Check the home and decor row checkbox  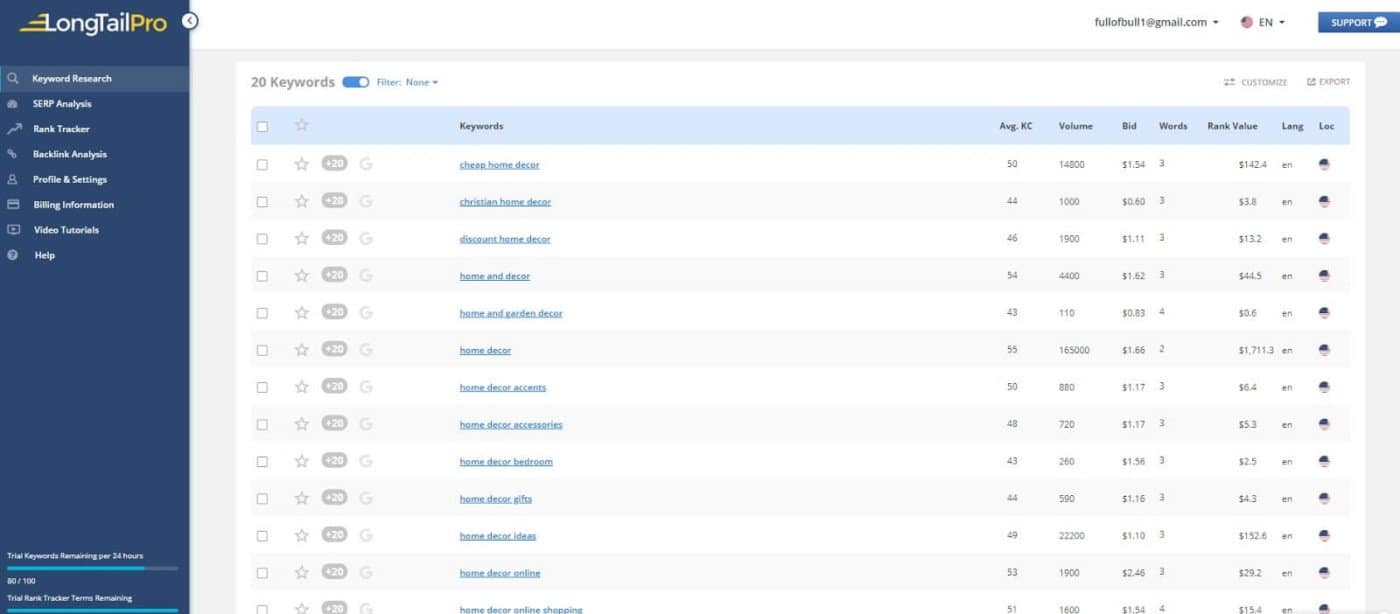tap(262, 275)
